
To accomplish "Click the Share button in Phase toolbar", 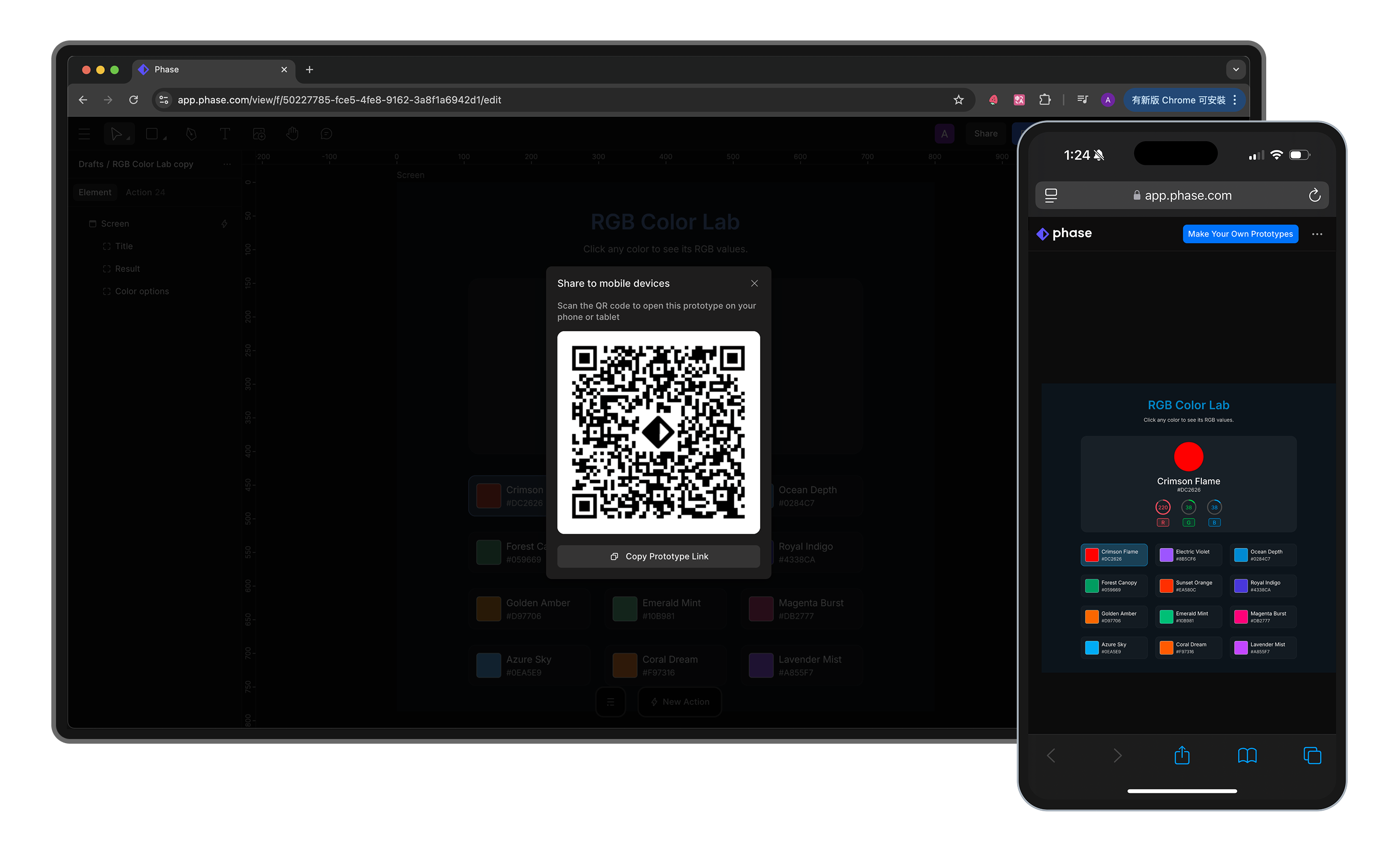I will 986,134.
